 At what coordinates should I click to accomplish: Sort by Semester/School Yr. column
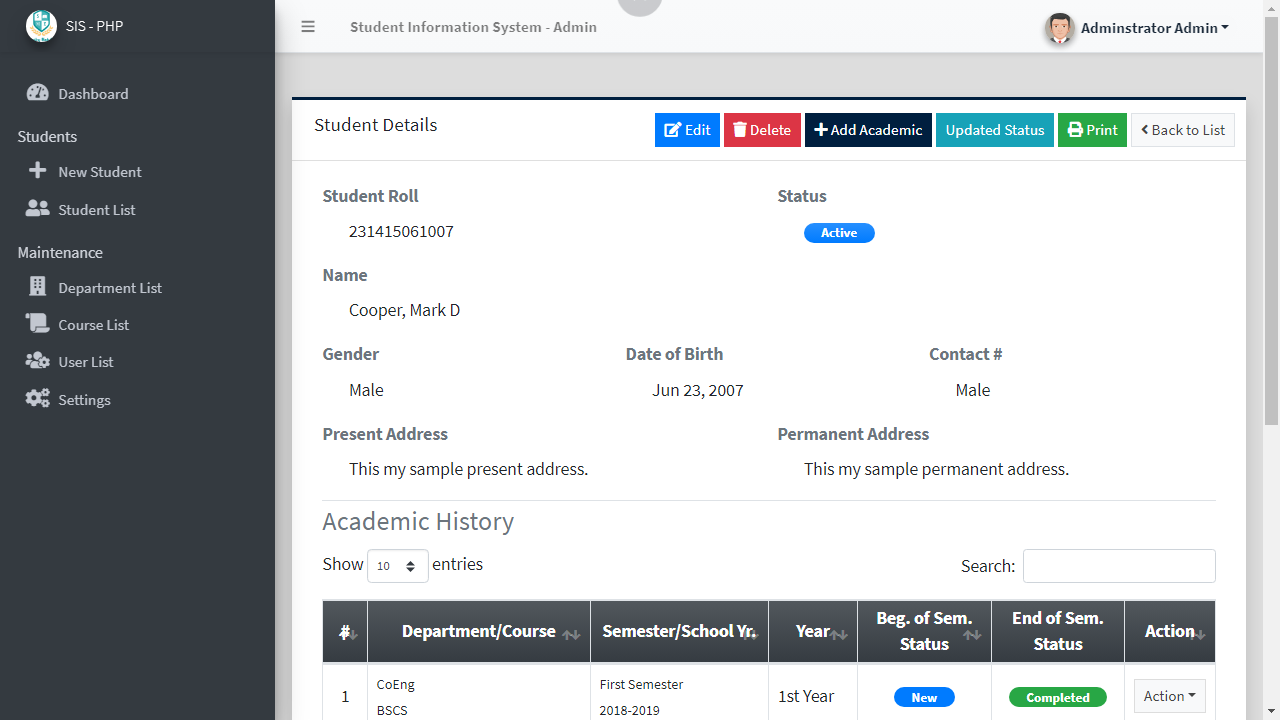pyautogui.click(x=679, y=631)
